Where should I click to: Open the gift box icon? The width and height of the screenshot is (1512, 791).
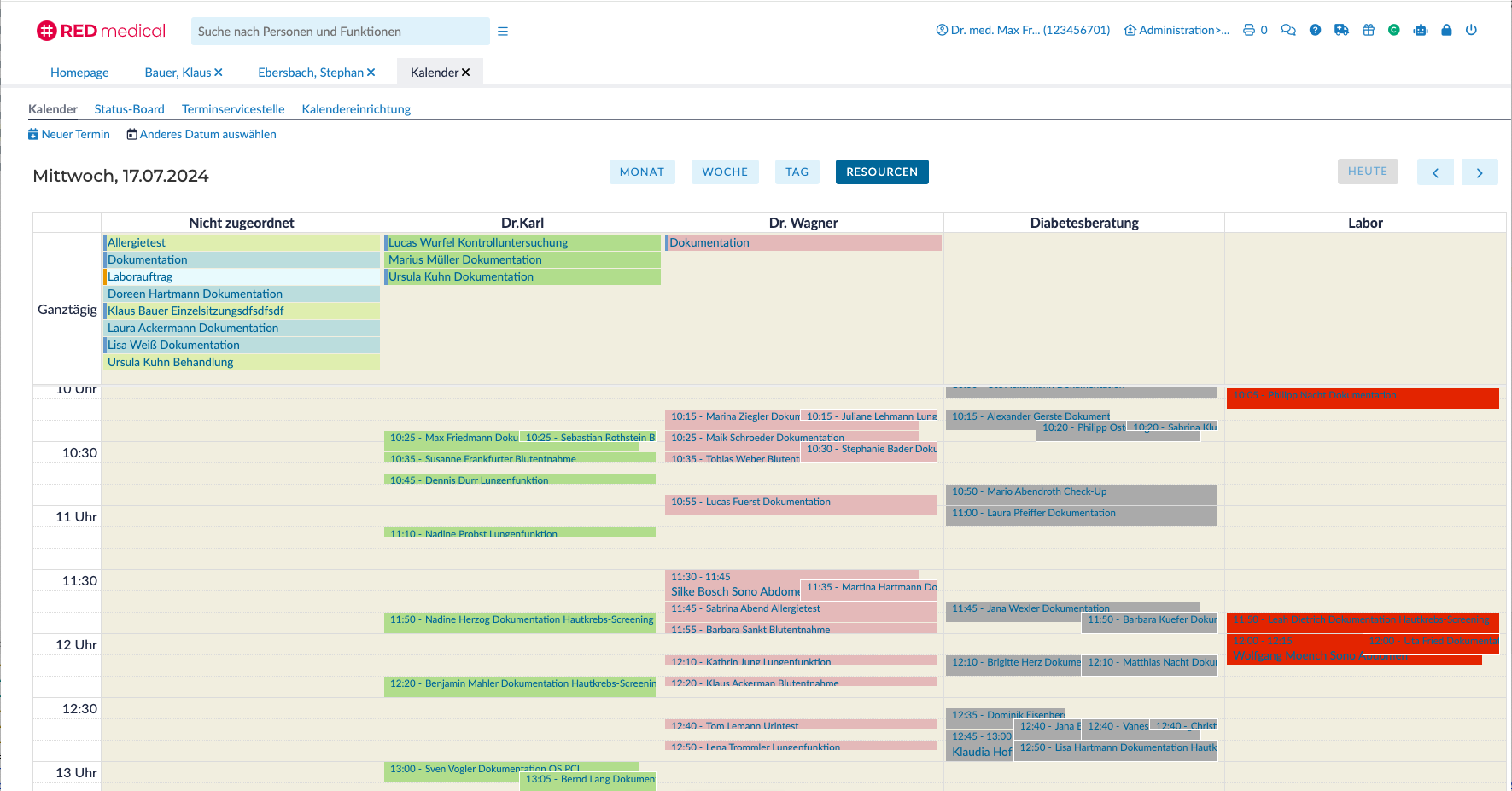tap(1369, 30)
